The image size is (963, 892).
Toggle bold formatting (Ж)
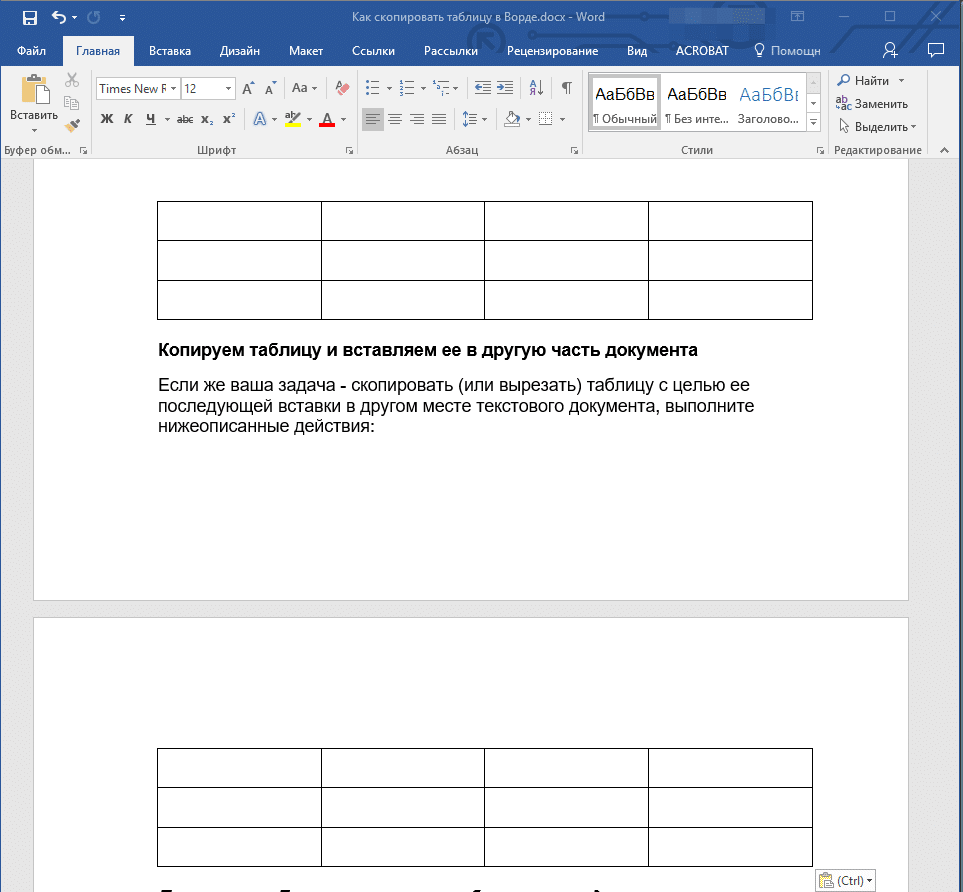106,118
